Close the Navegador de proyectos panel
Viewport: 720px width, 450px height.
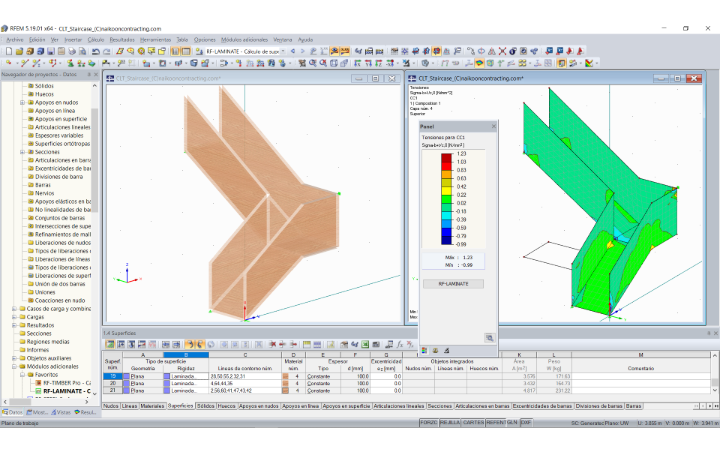96,74
